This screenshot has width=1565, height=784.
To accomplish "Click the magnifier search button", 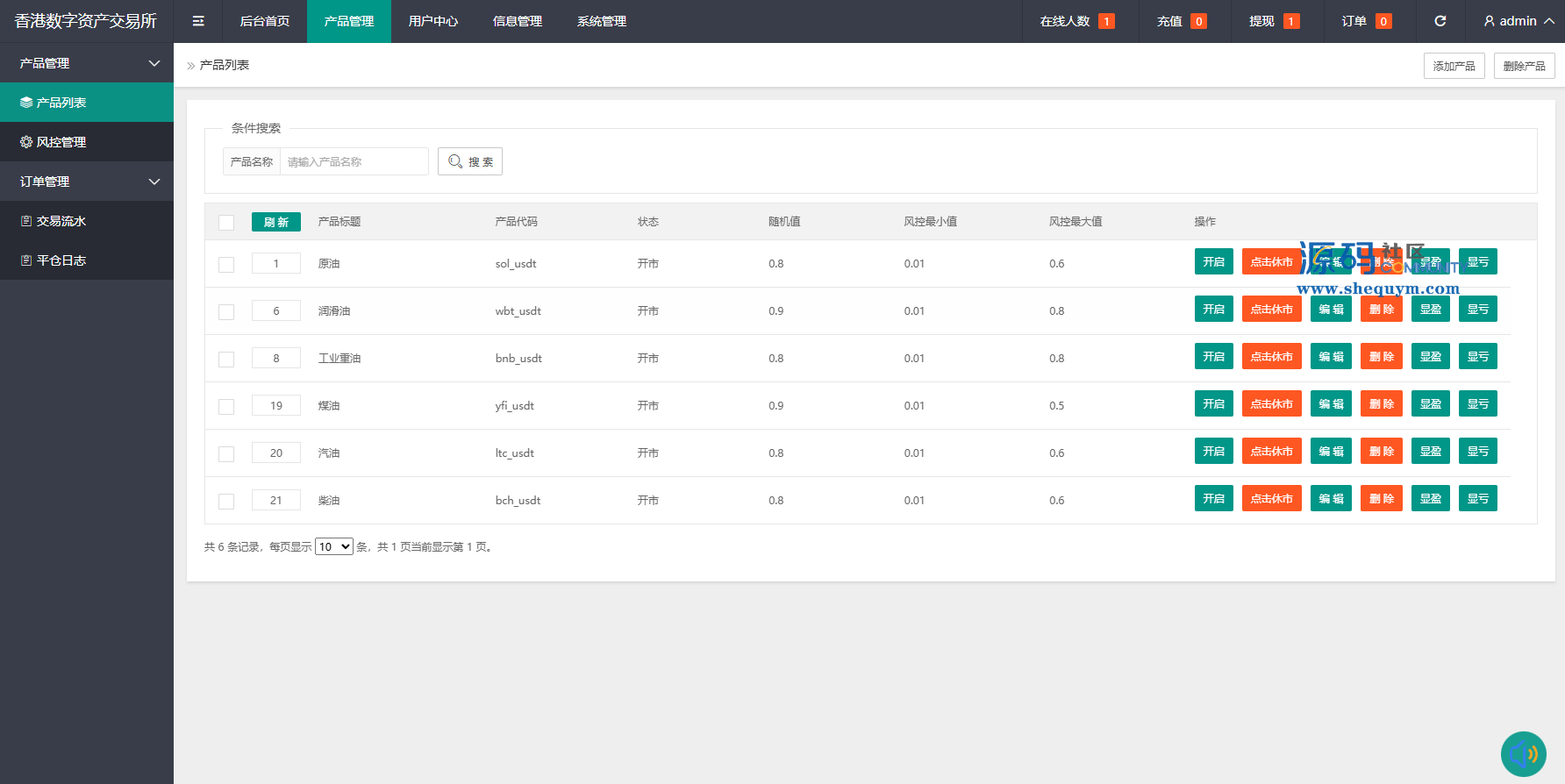I will tap(470, 161).
